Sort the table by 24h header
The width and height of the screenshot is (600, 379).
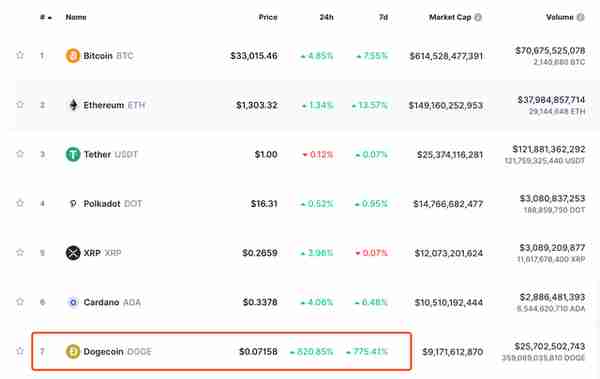326,17
